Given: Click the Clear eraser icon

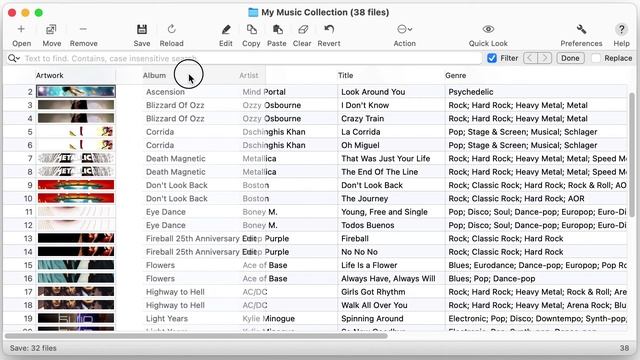Looking at the screenshot, I should point(302,29).
